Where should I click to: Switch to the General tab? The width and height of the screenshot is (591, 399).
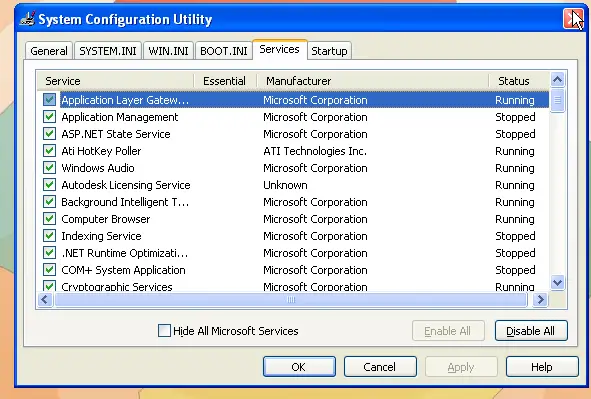tap(49, 51)
